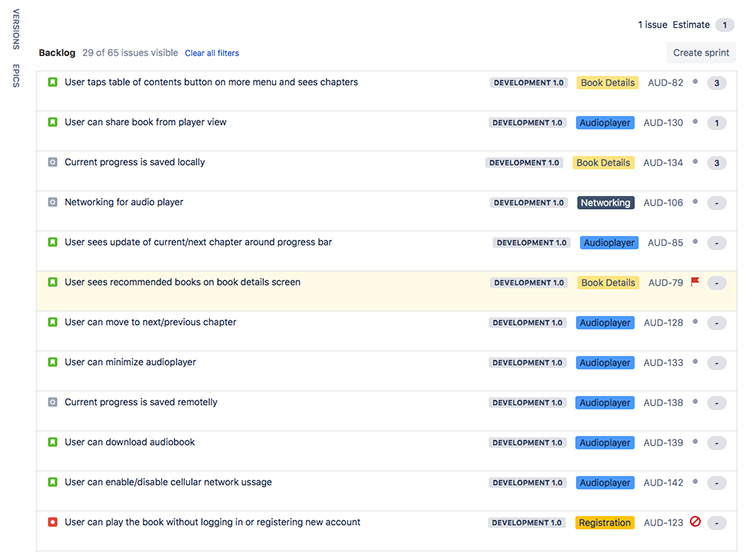Click empty estimate badge on AUD-106
This screenshot has width=750, height=552.
(x=717, y=203)
